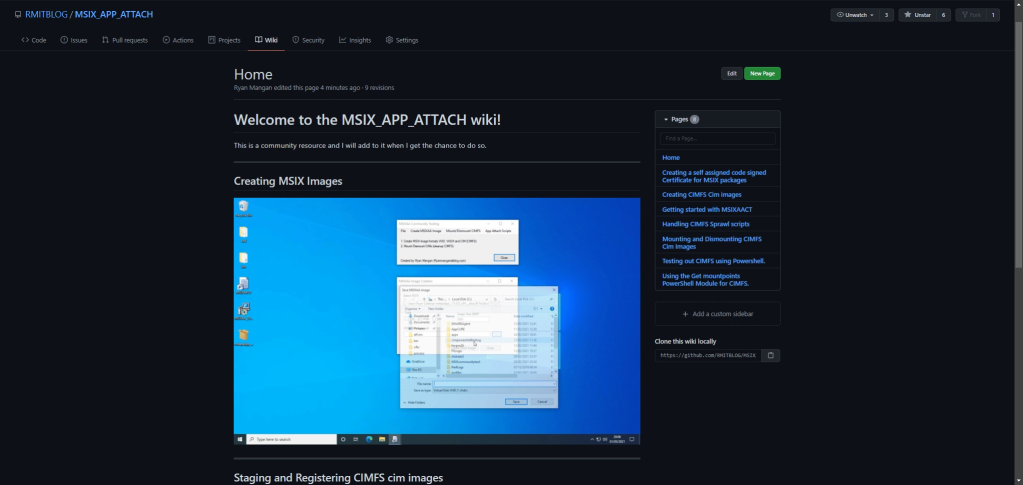Click the Settings tab gear icon

[x=389, y=40]
